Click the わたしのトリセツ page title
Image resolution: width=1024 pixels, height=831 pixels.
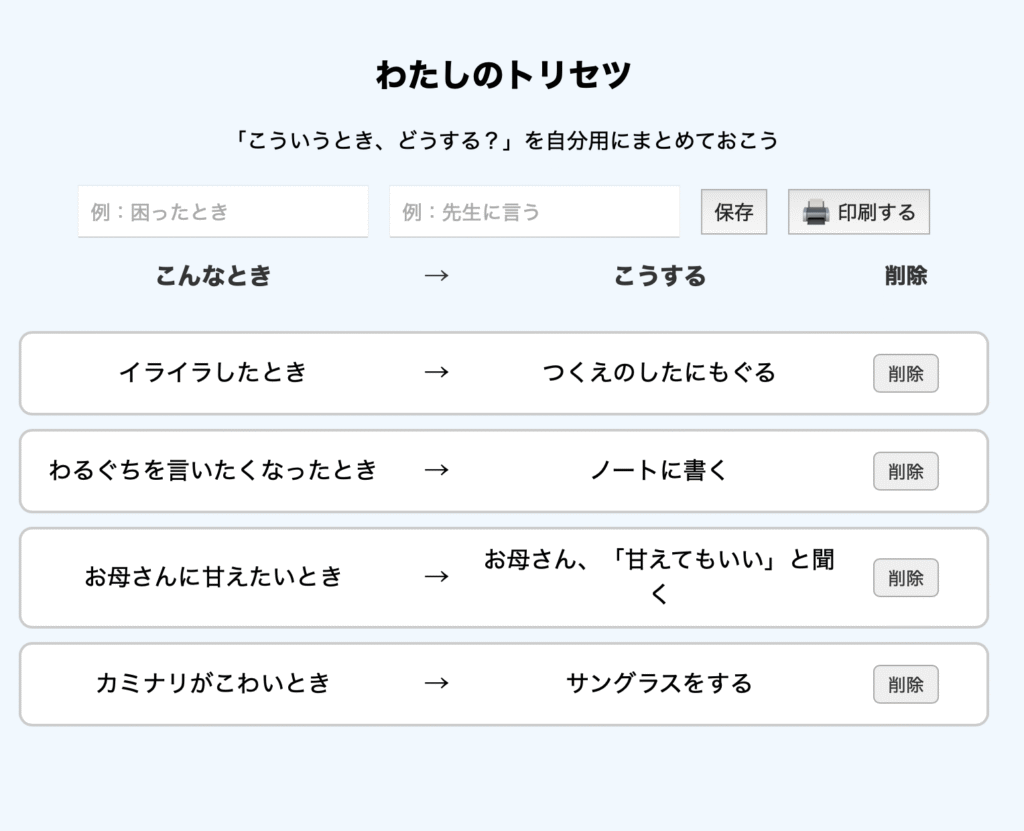click(x=504, y=76)
